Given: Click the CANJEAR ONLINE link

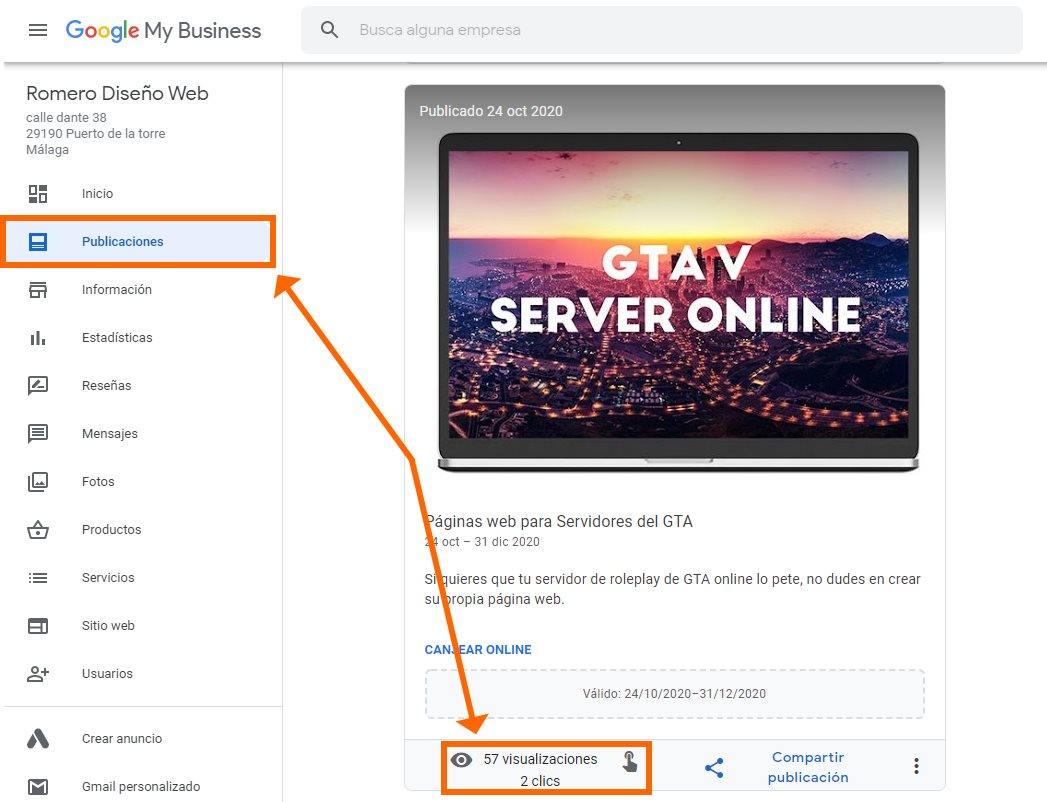Looking at the screenshot, I should pyautogui.click(x=478, y=650).
